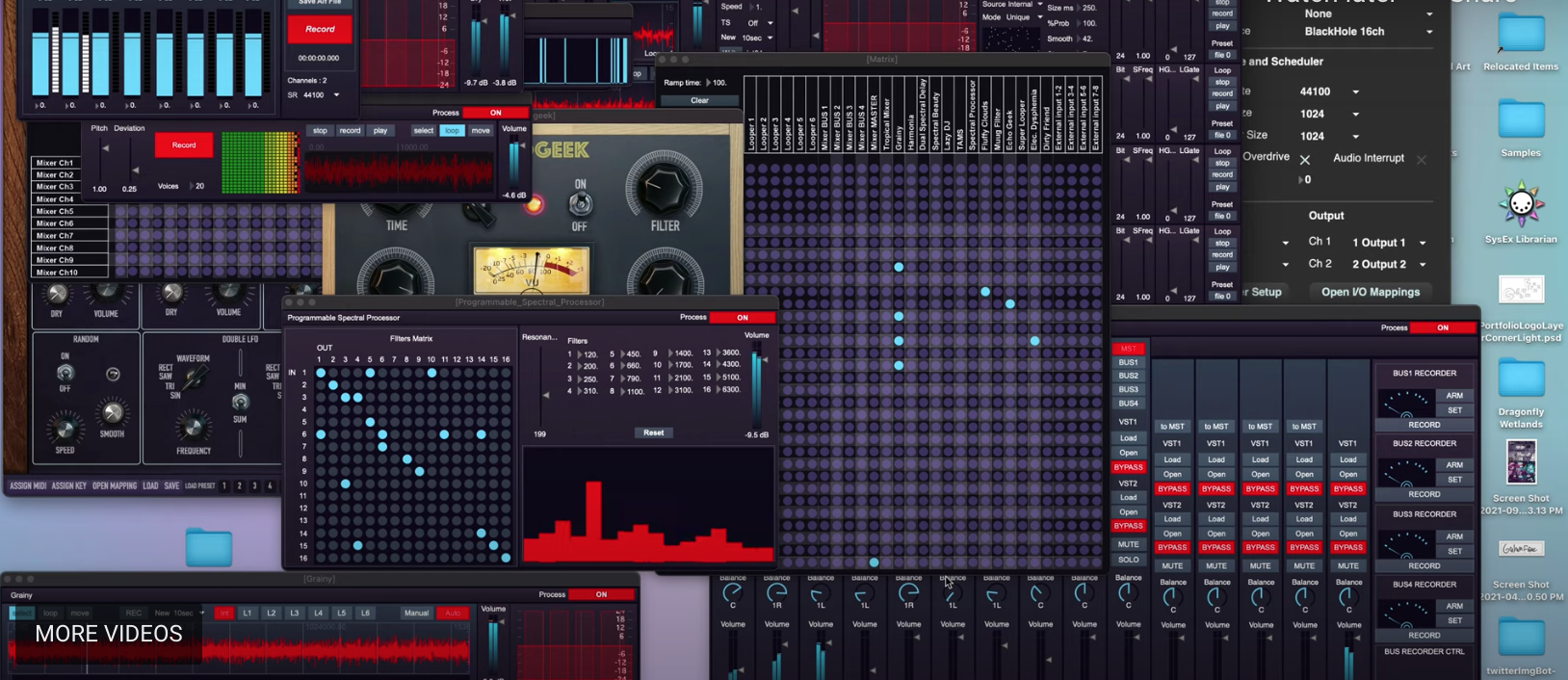Flip the RANDOM ON/OFF toggle switch
The height and width of the screenshot is (680, 1568).
(65, 373)
